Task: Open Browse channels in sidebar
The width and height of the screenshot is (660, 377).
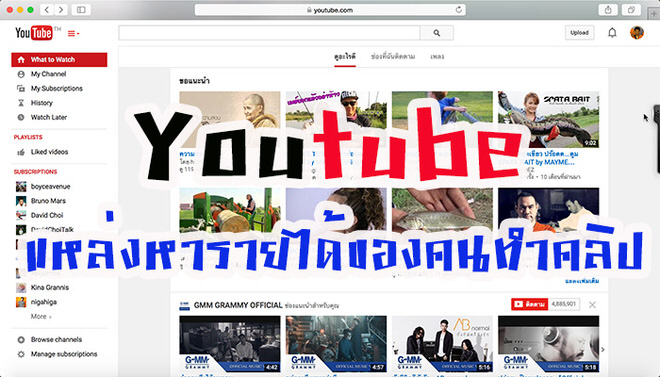Action: (x=56, y=340)
